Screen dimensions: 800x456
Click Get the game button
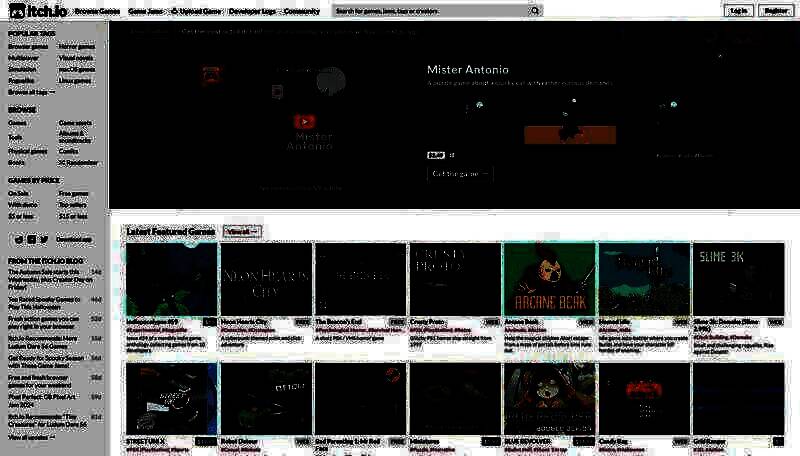[460, 174]
